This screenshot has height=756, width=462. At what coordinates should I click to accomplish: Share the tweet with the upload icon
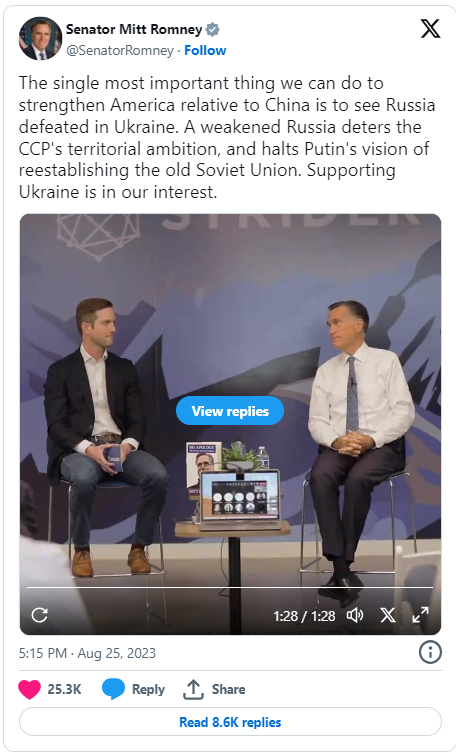(193, 689)
